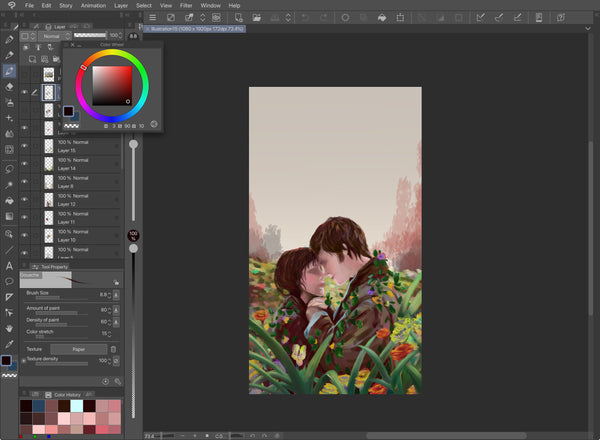Image resolution: width=600 pixels, height=440 pixels.
Task: Select the Hand move canvas tool
Action: pyautogui.click(x=9, y=328)
